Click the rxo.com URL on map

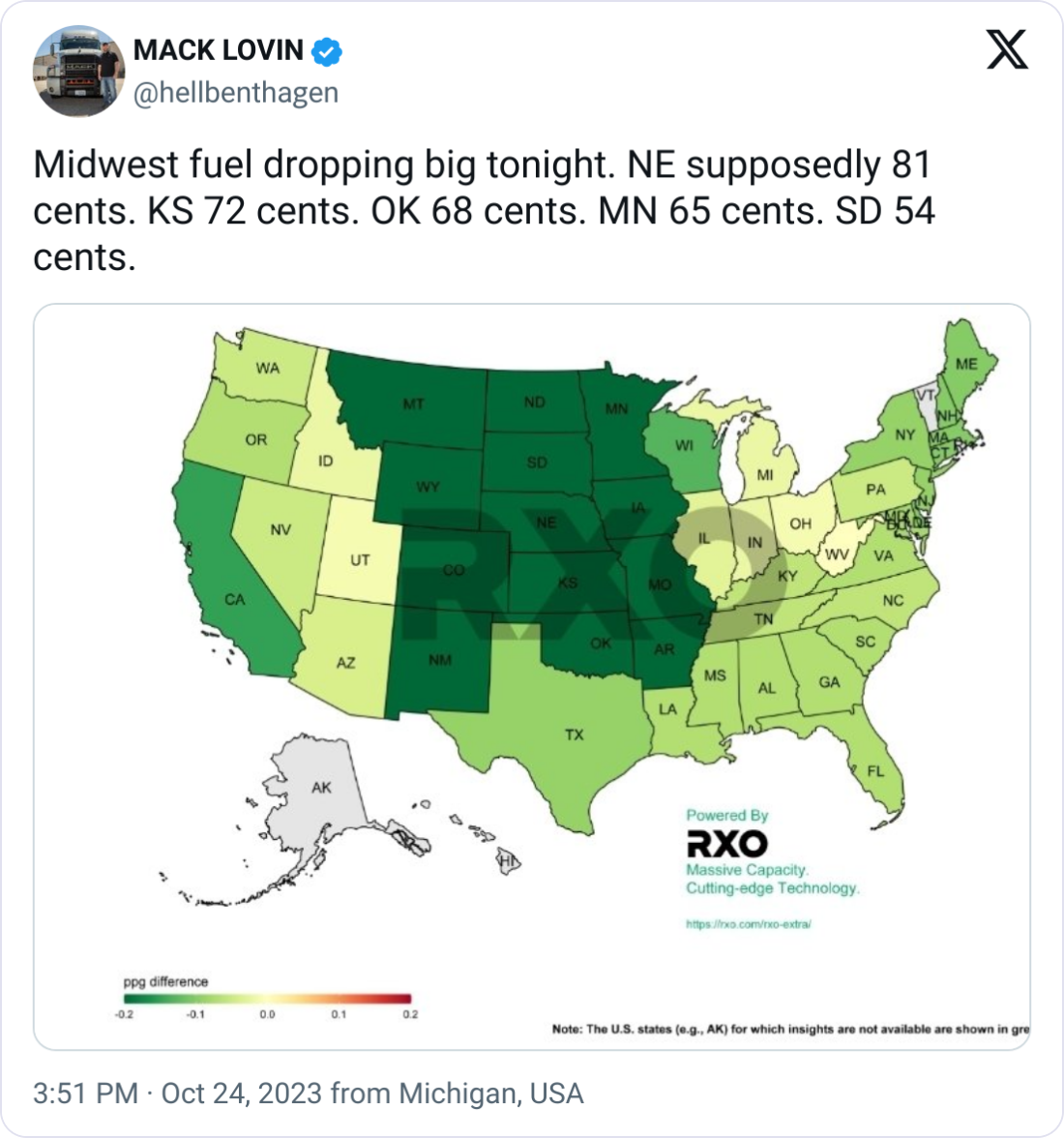click(x=748, y=924)
